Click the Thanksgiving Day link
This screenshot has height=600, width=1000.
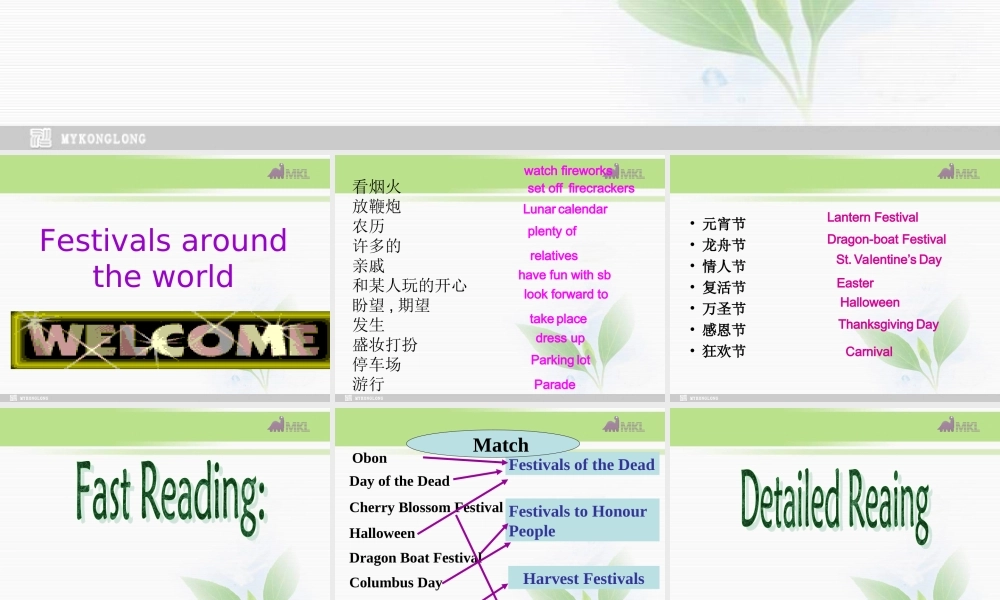click(x=888, y=324)
